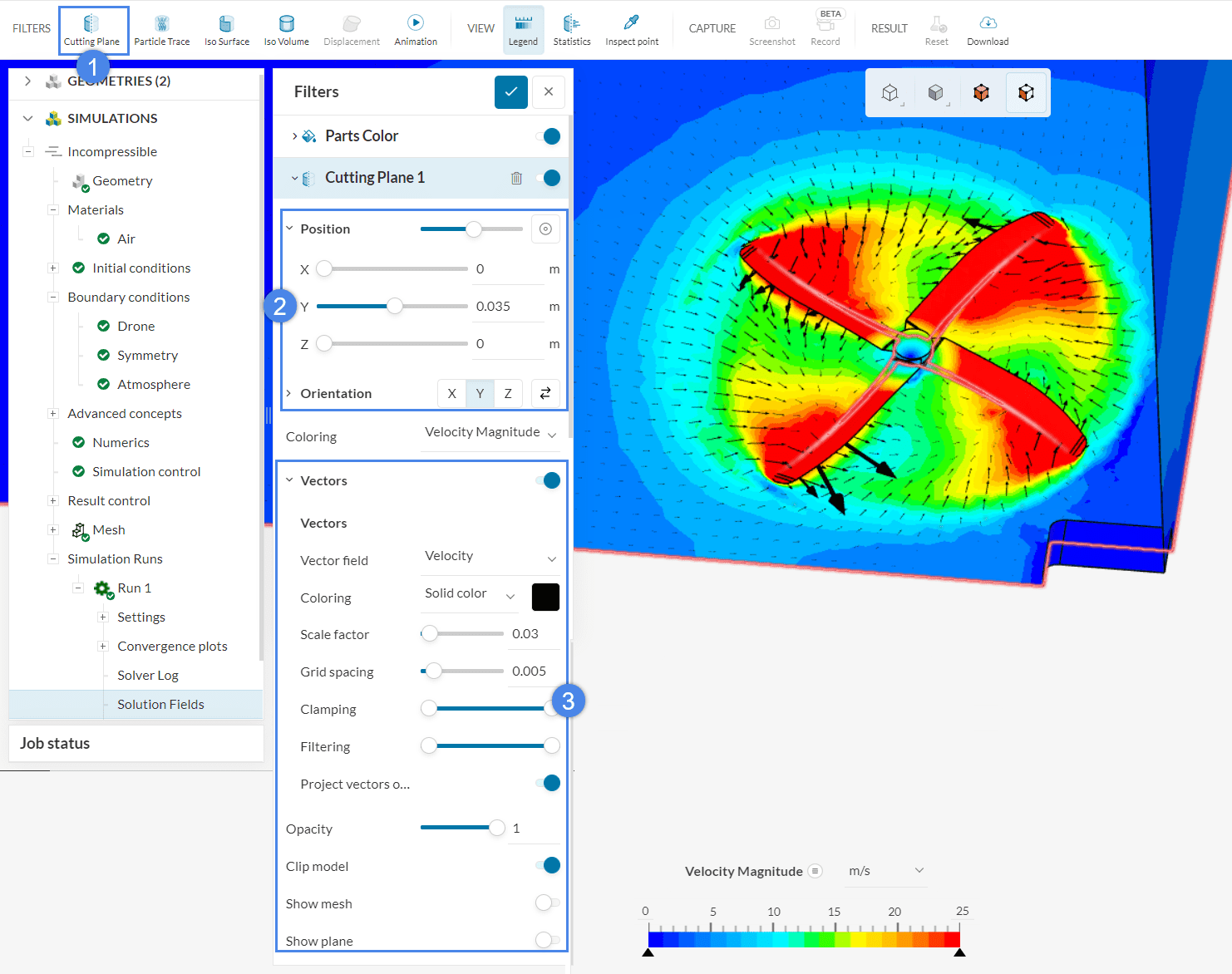Image resolution: width=1232 pixels, height=974 pixels.
Task: Open Solver Log in the tree
Action: click(x=148, y=676)
